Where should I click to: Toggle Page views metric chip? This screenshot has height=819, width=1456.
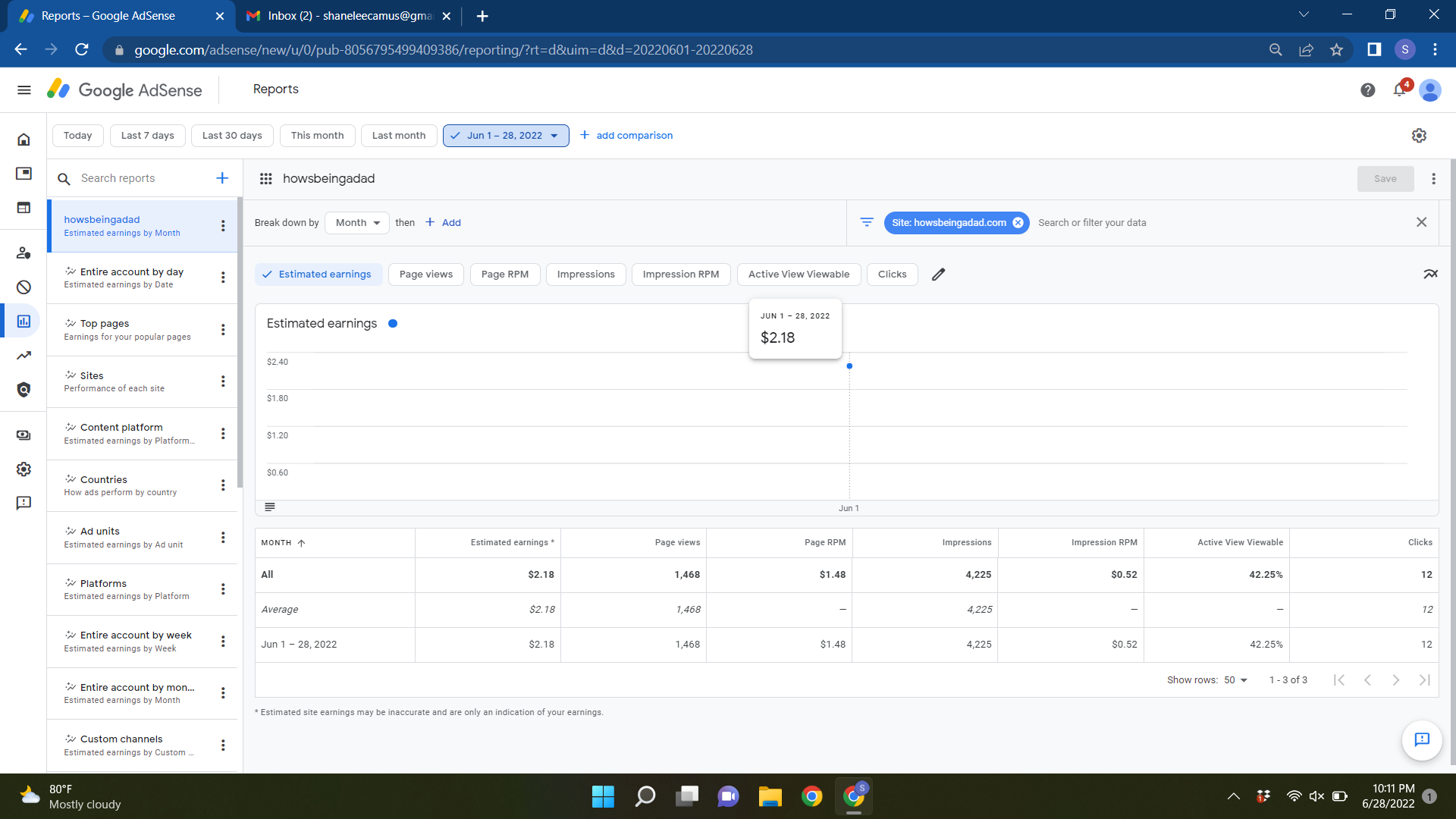(426, 275)
